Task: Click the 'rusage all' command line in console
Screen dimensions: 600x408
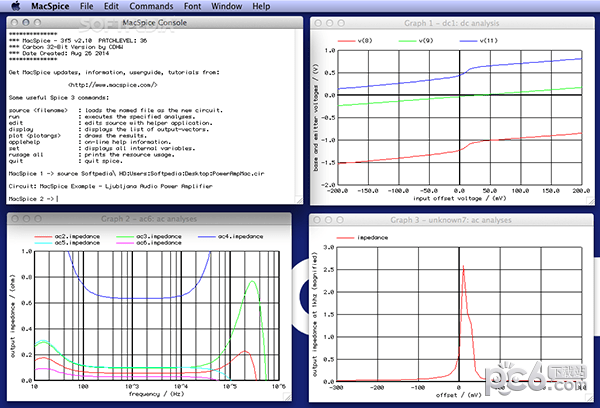Action: click(91, 155)
